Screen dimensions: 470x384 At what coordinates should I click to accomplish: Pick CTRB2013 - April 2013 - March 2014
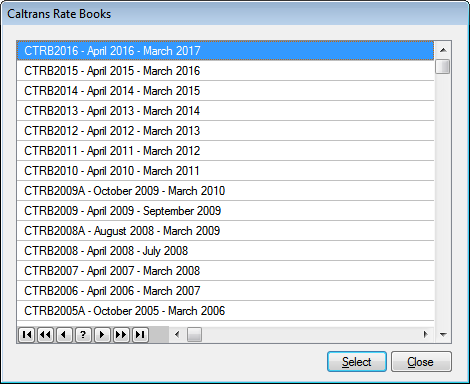click(x=225, y=111)
